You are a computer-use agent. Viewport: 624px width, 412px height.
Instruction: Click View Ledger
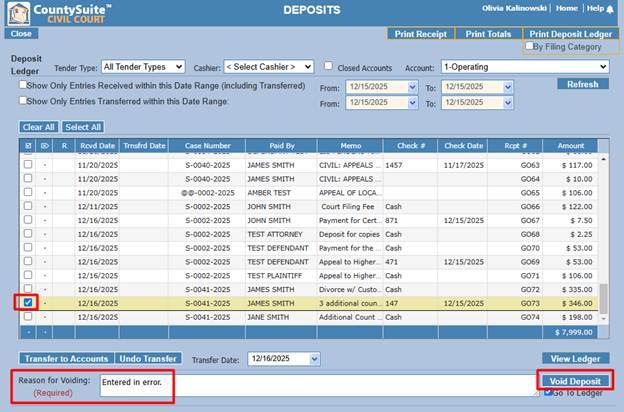pos(575,359)
